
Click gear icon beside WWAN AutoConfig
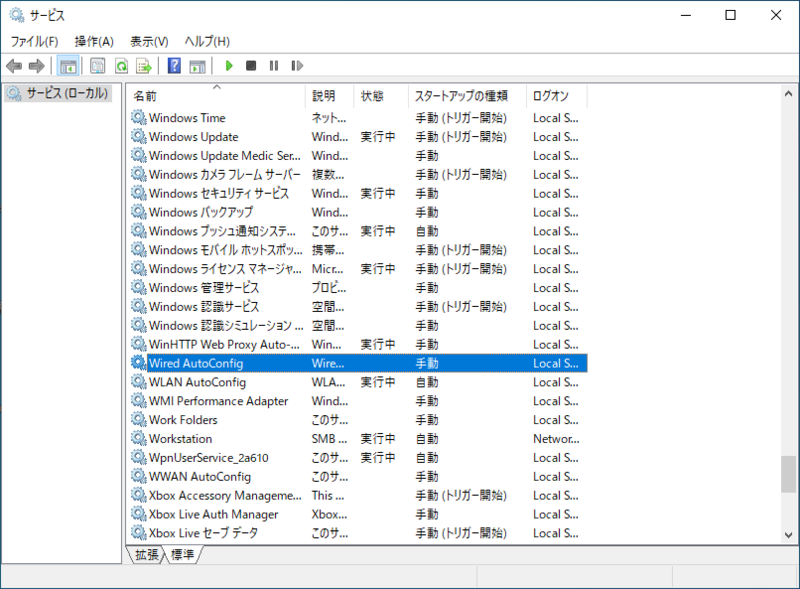click(x=139, y=476)
